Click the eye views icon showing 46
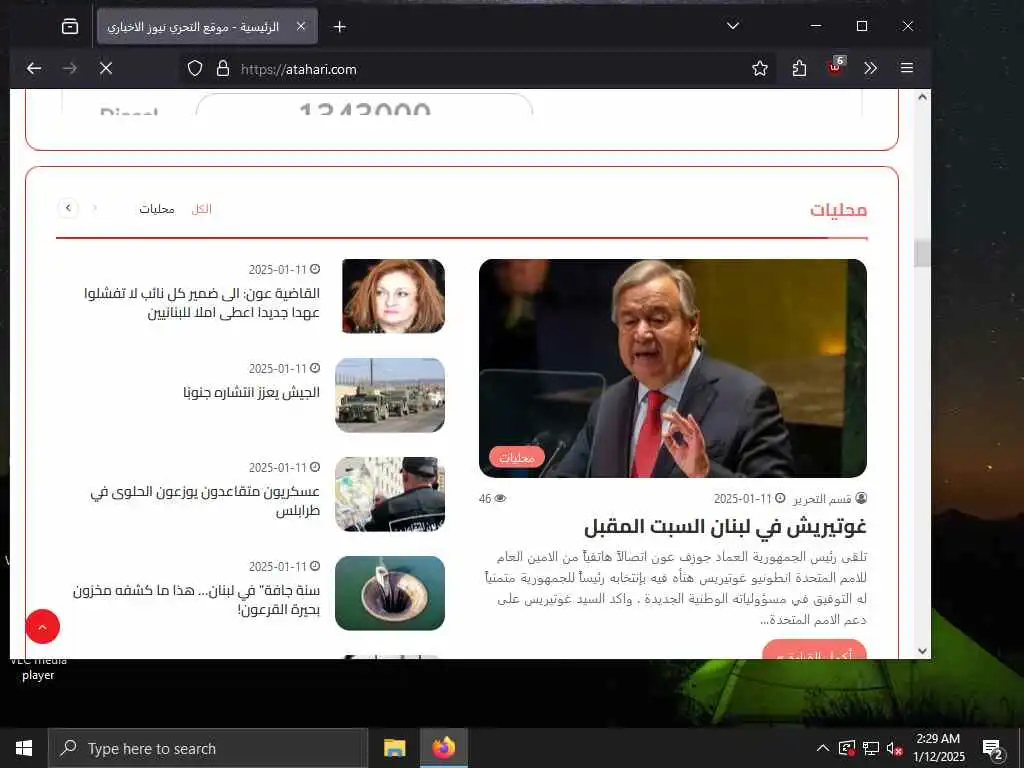The width and height of the screenshot is (1024, 768). 500,498
